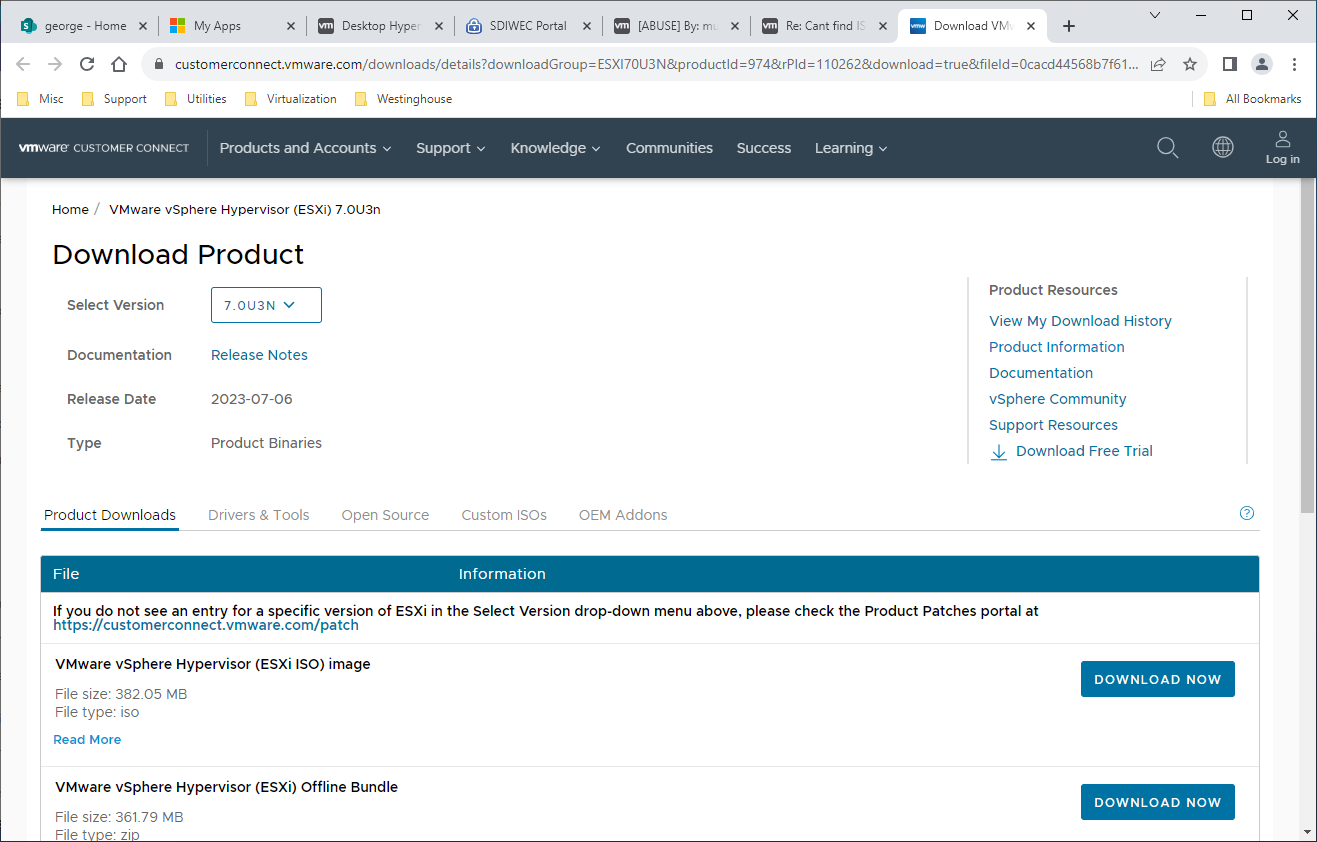Expand the Support navigation menu

451,148
